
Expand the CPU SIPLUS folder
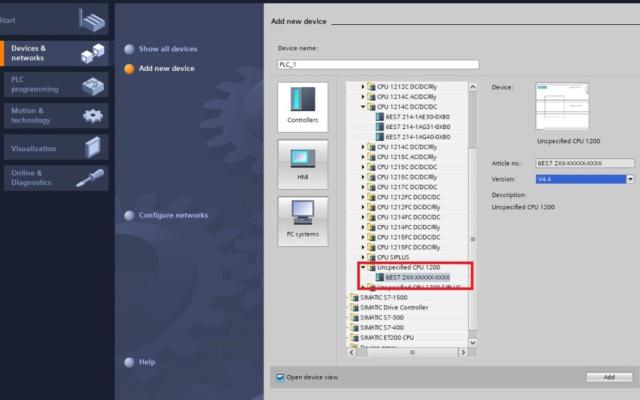click(x=363, y=257)
